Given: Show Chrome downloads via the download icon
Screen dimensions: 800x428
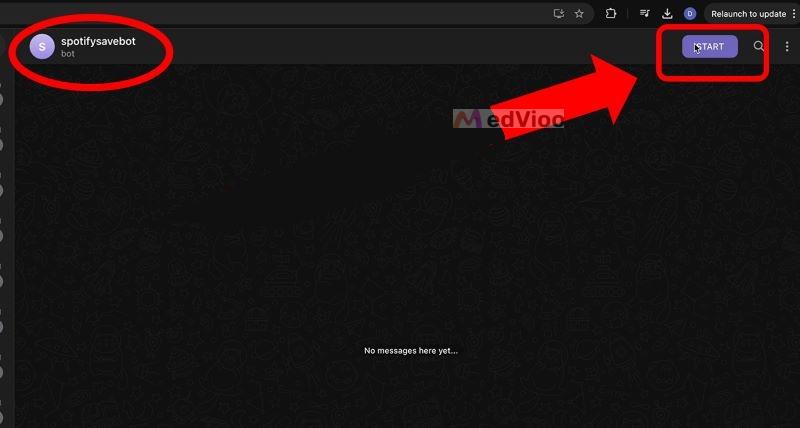Looking at the screenshot, I should (x=667, y=14).
